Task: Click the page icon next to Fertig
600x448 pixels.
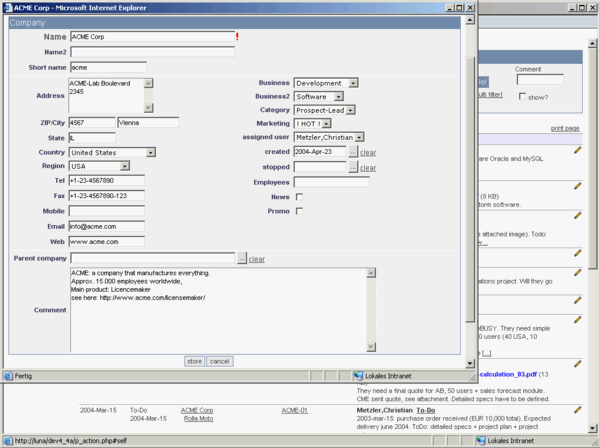Action: (x=8, y=376)
